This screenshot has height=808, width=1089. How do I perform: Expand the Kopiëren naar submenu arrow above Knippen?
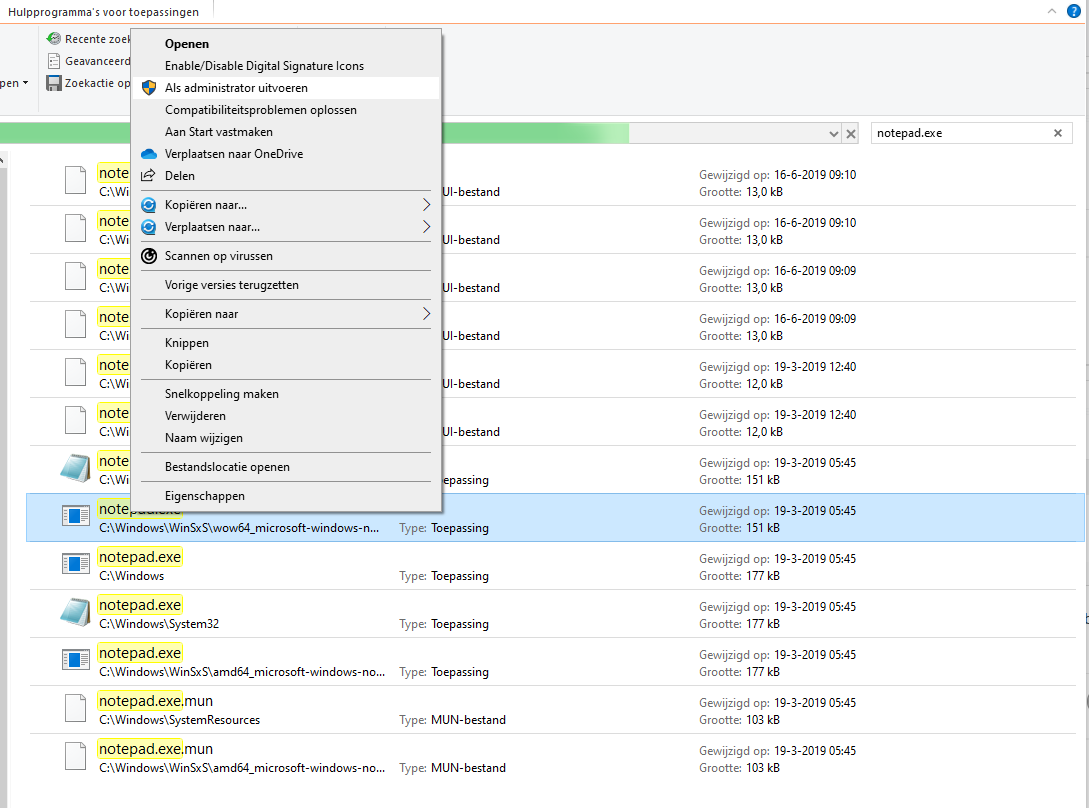click(x=426, y=314)
